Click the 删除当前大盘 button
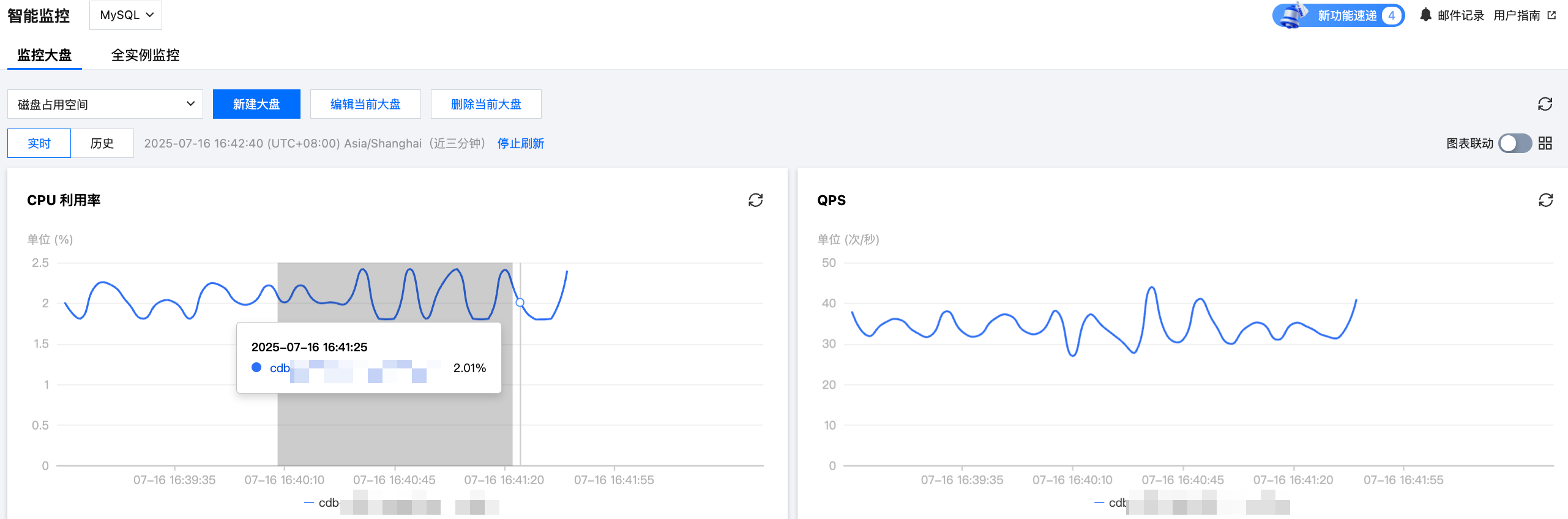The height and width of the screenshot is (519, 1568). pos(486,104)
